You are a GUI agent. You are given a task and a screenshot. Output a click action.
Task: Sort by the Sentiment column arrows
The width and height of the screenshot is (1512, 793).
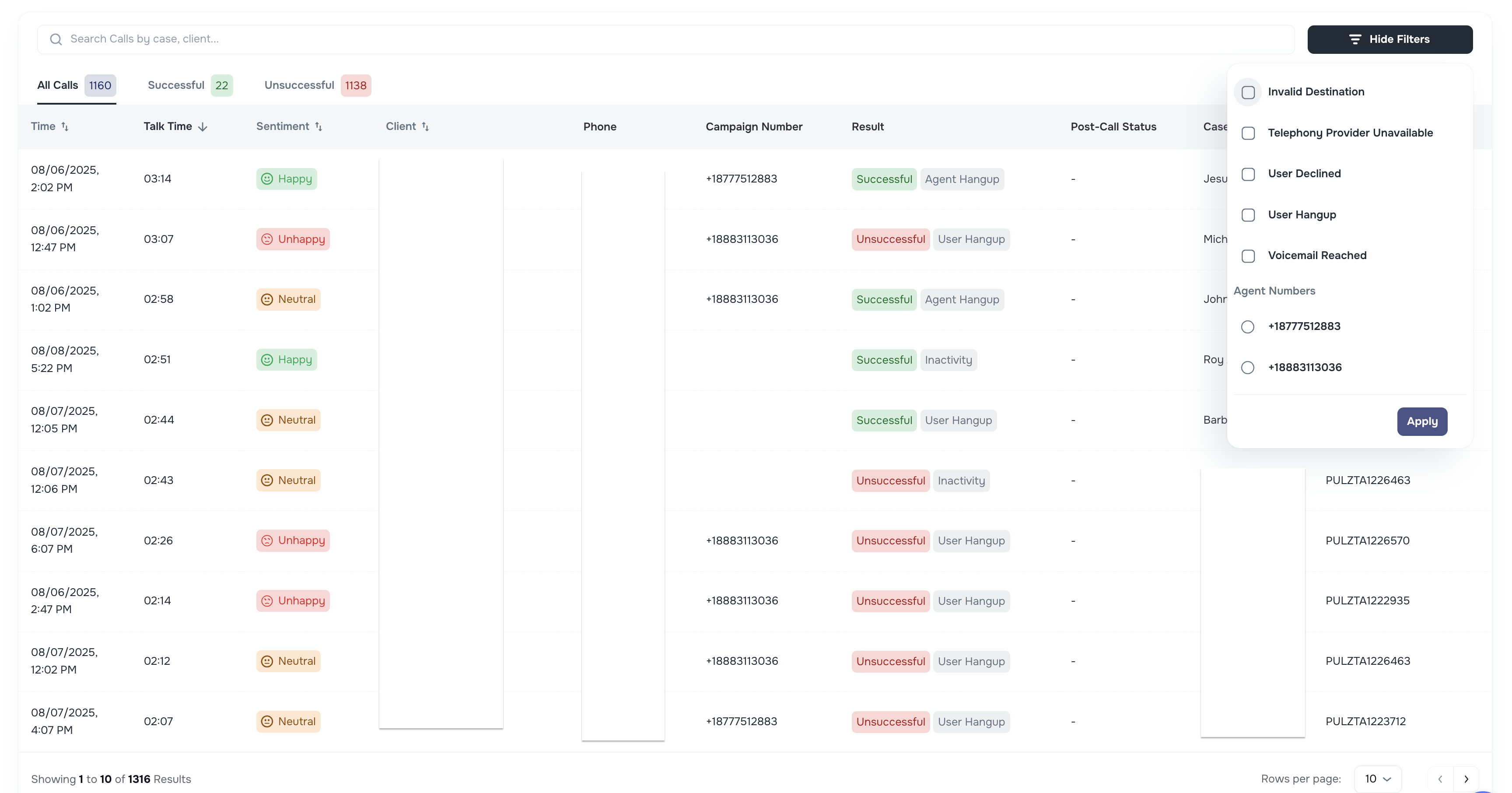click(x=318, y=127)
